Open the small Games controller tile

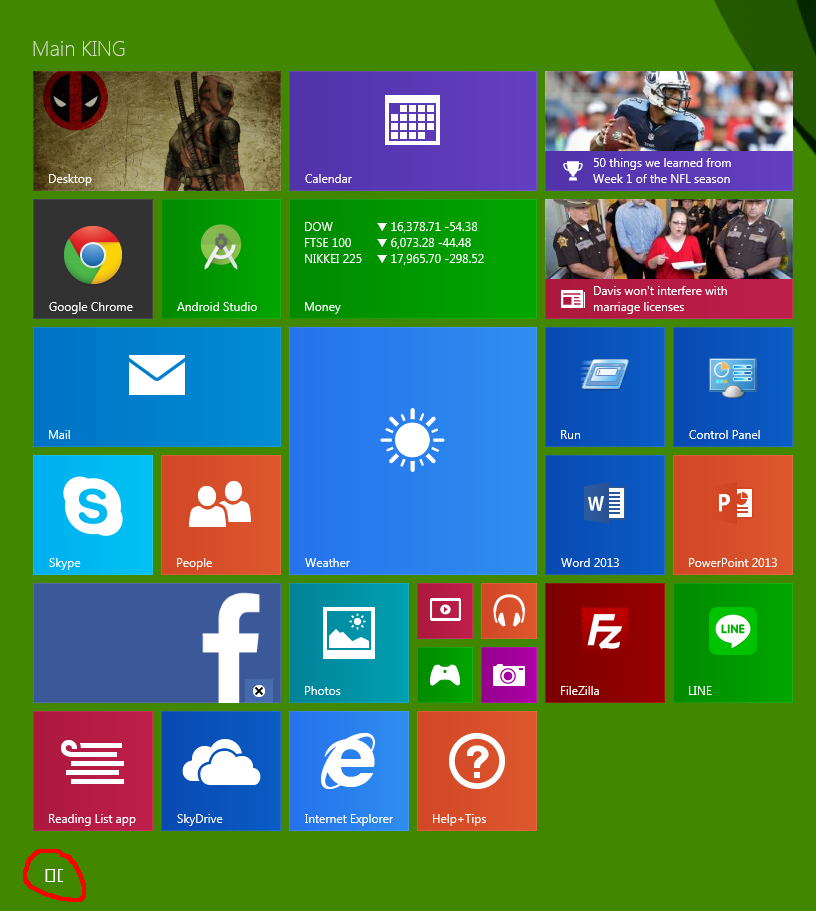tap(445, 675)
